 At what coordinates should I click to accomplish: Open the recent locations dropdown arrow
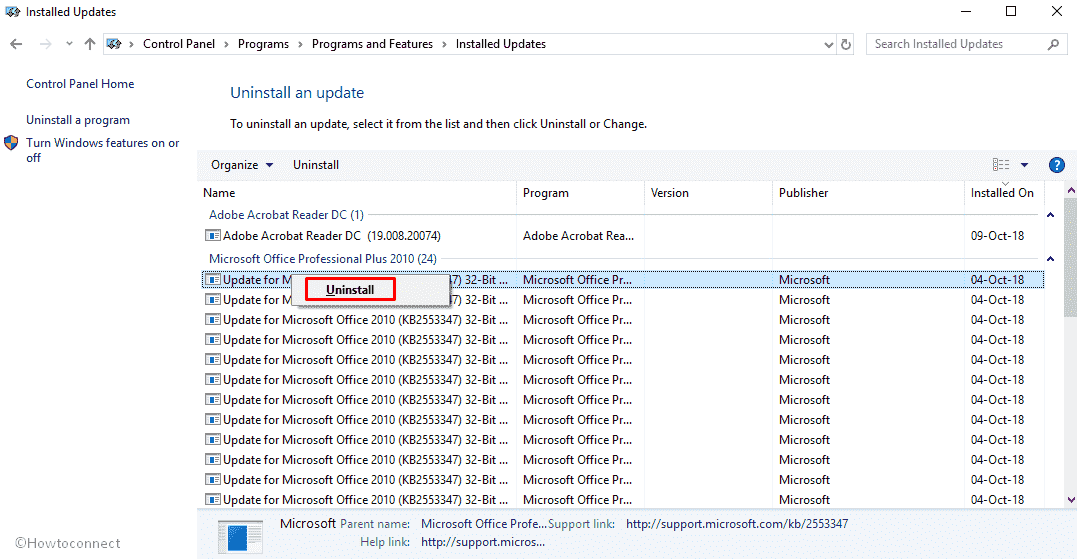(69, 44)
